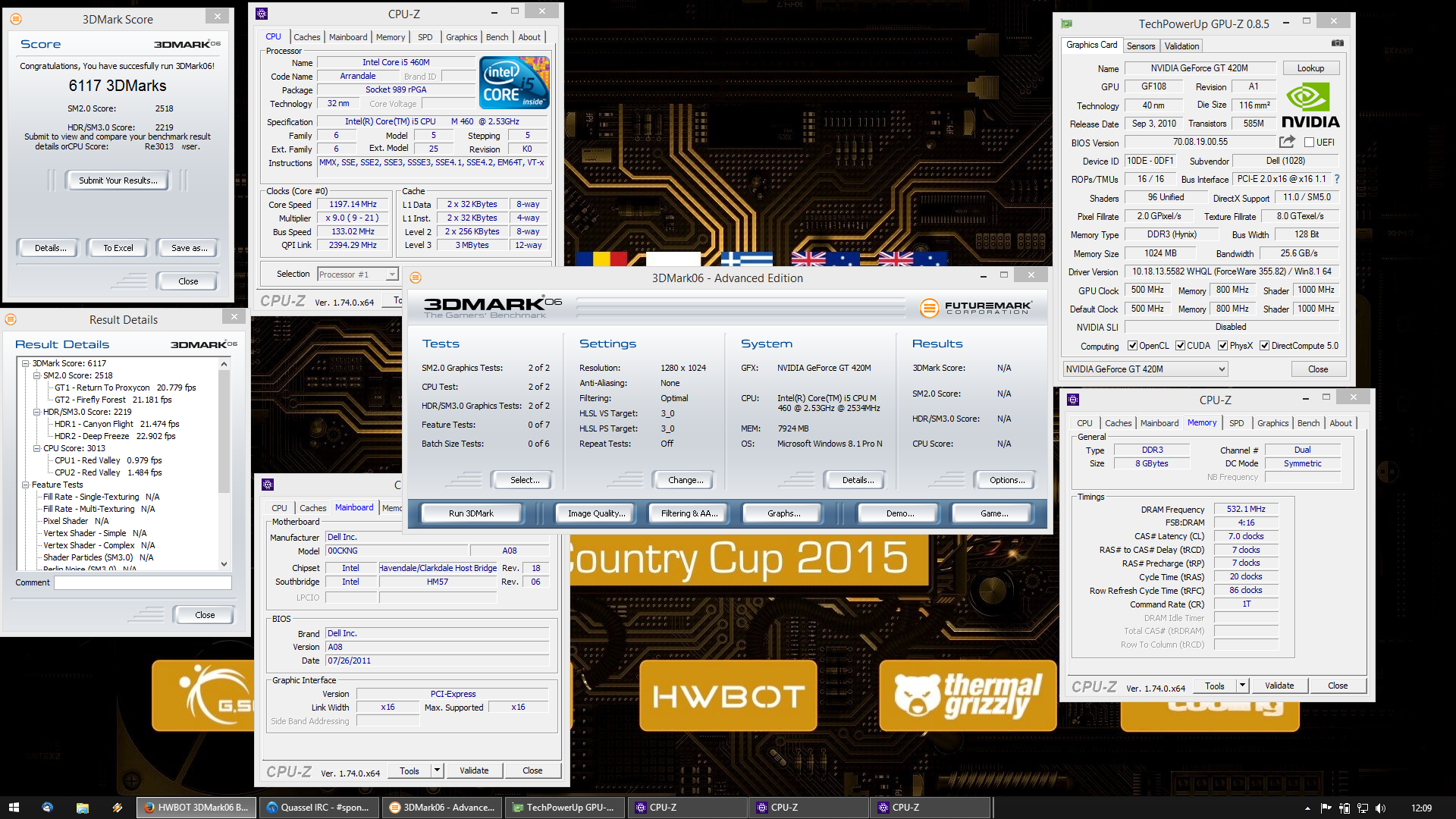This screenshot has height=819, width=1456.
Task: Click CPU-Z processor window title icon
Action: (262, 14)
